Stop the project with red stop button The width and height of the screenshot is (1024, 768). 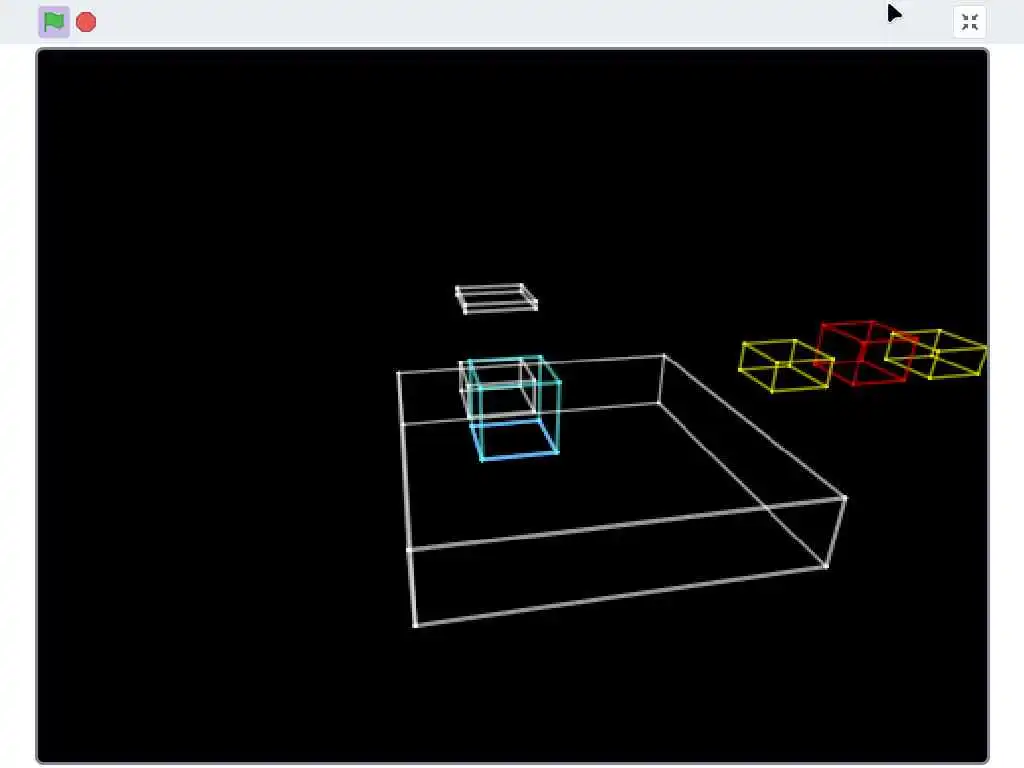(86, 22)
